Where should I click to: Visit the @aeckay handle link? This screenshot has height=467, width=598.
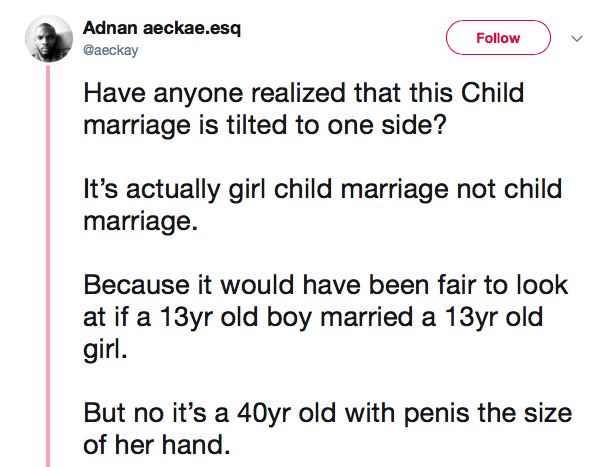point(111,50)
